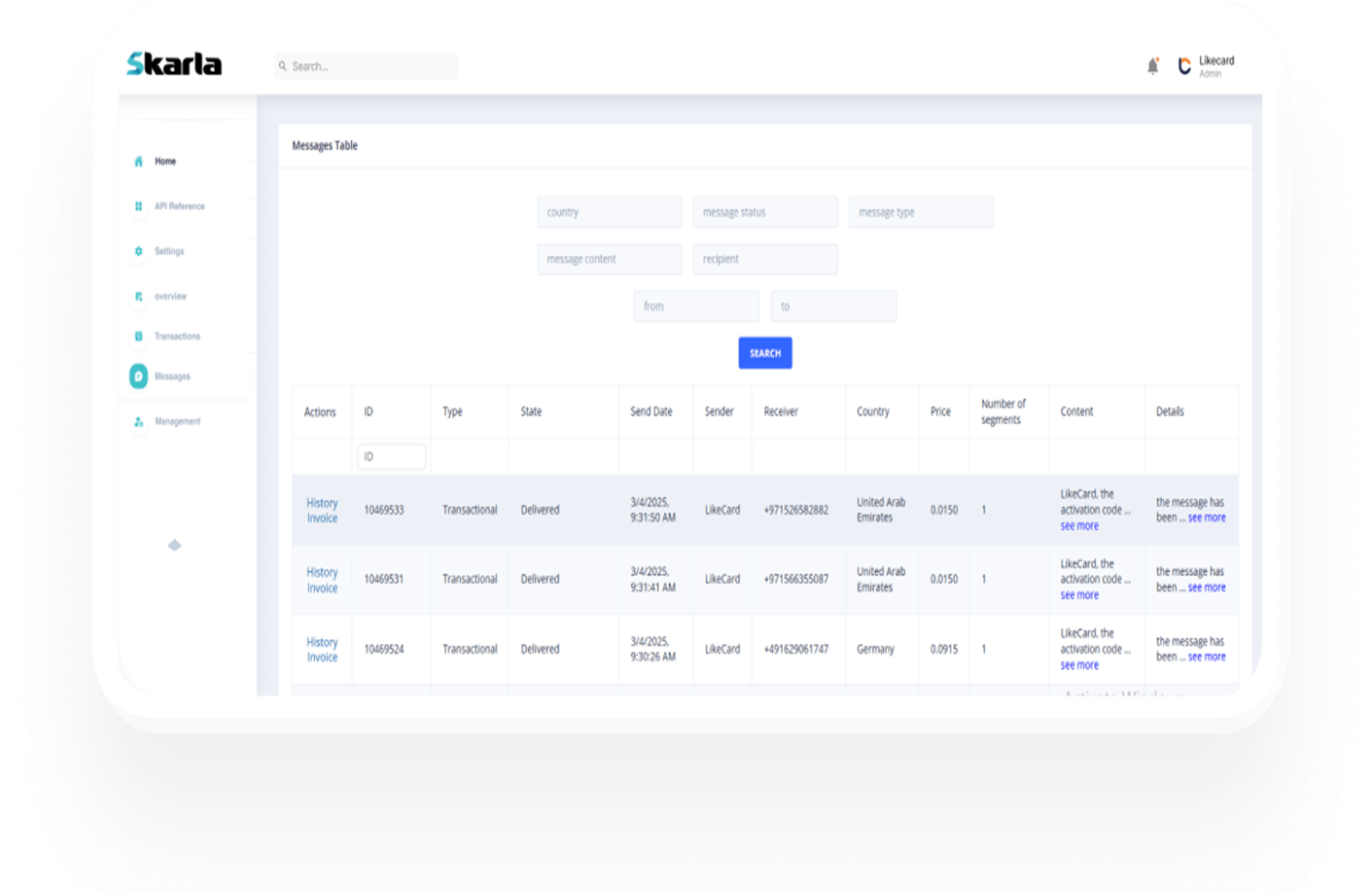Viewport: 1372px width, 891px height.
Task: Click the API Reference sidebar icon
Action: coord(138,206)
